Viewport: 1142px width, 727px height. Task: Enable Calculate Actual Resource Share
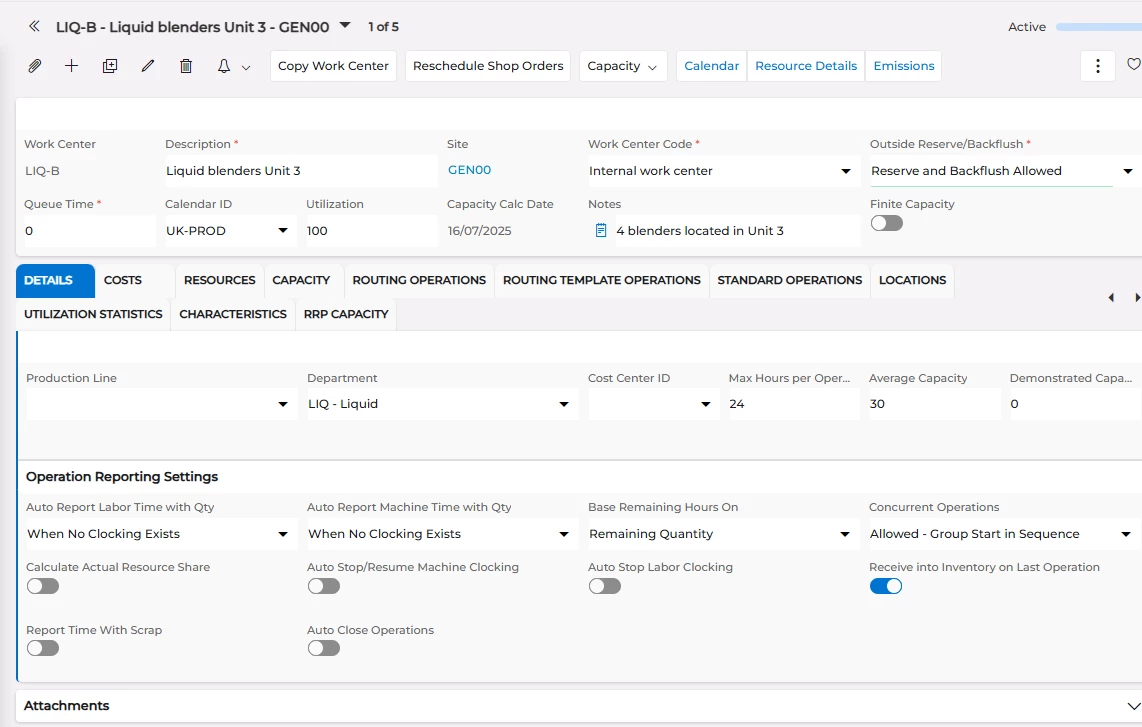42,586
